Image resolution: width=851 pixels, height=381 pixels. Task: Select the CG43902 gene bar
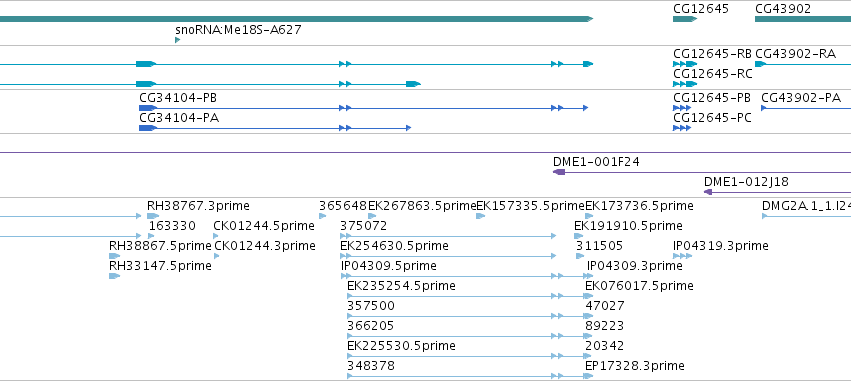click(803, 19)
